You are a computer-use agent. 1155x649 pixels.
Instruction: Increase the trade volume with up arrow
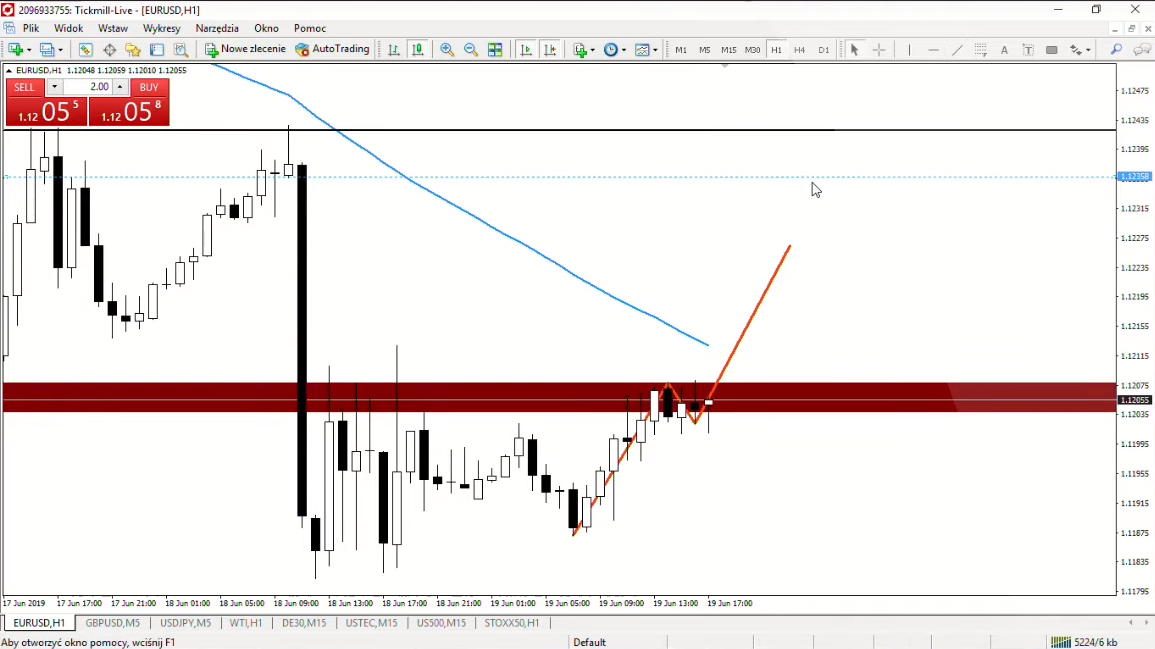tap(119, 87)
